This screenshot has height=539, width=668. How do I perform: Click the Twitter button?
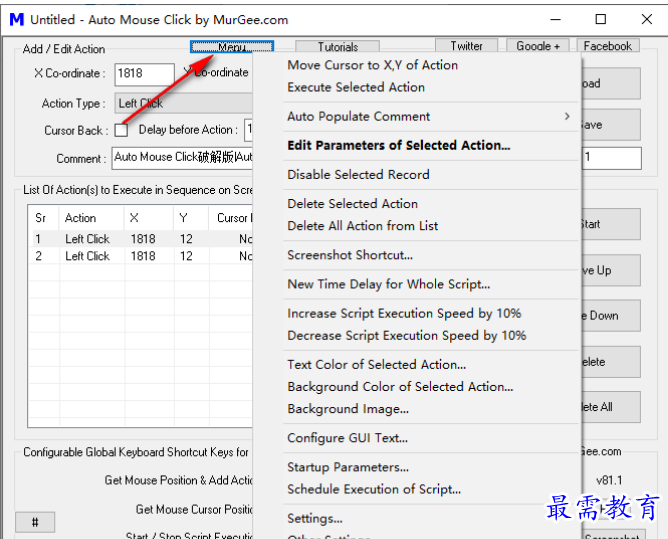[x=466, y=46]
